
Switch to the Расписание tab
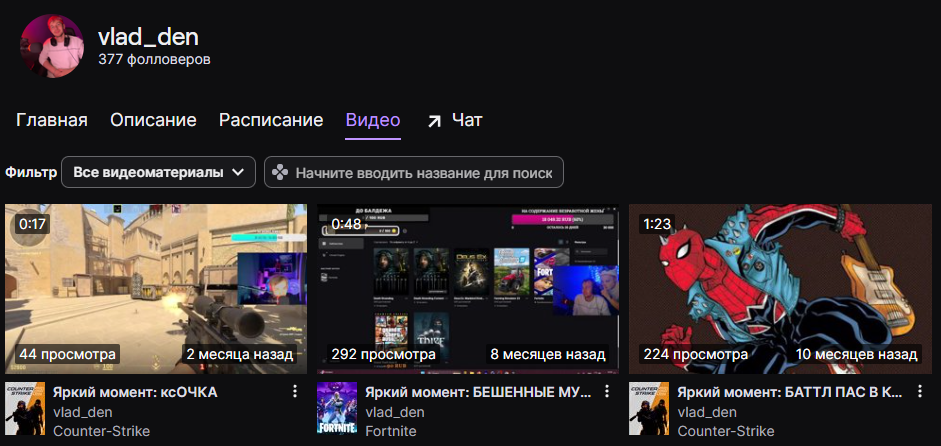pyautogui.click(x=271, y=120)
